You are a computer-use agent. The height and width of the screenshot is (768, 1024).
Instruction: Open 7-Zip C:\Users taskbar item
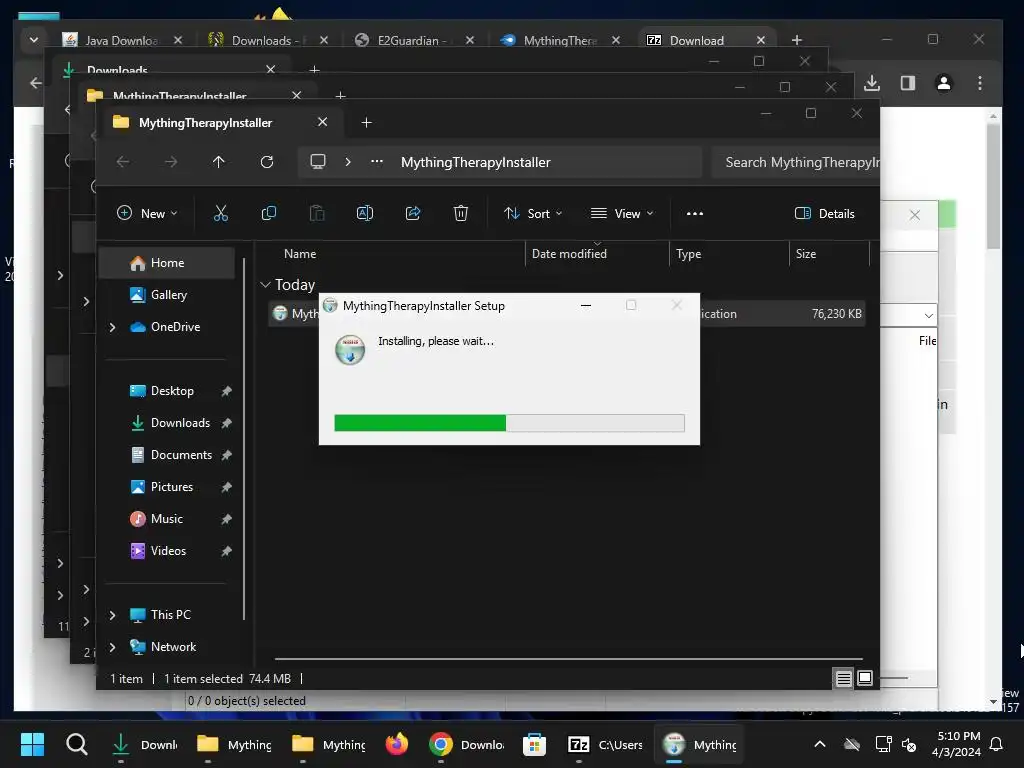605,744
